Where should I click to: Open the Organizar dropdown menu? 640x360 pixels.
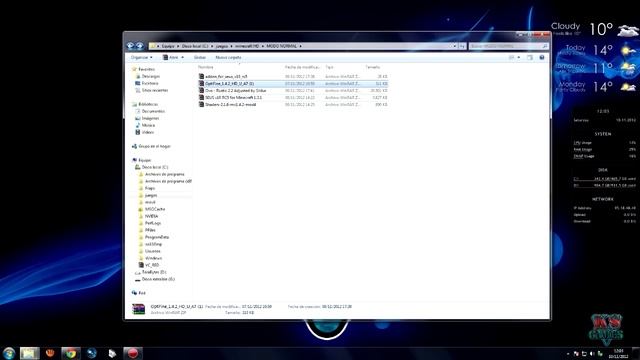(x=141, y=58)
